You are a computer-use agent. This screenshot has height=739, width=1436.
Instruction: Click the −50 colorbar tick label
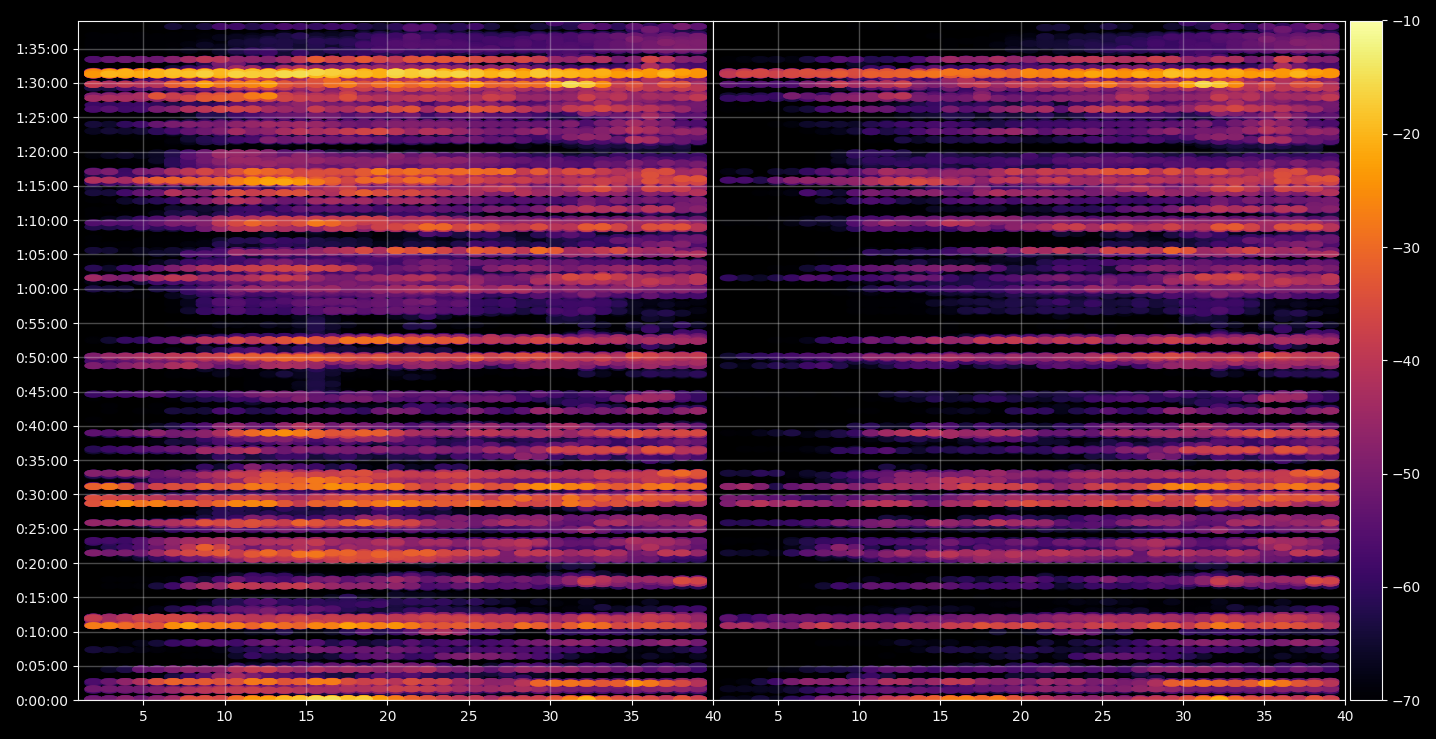(1405, 474)
